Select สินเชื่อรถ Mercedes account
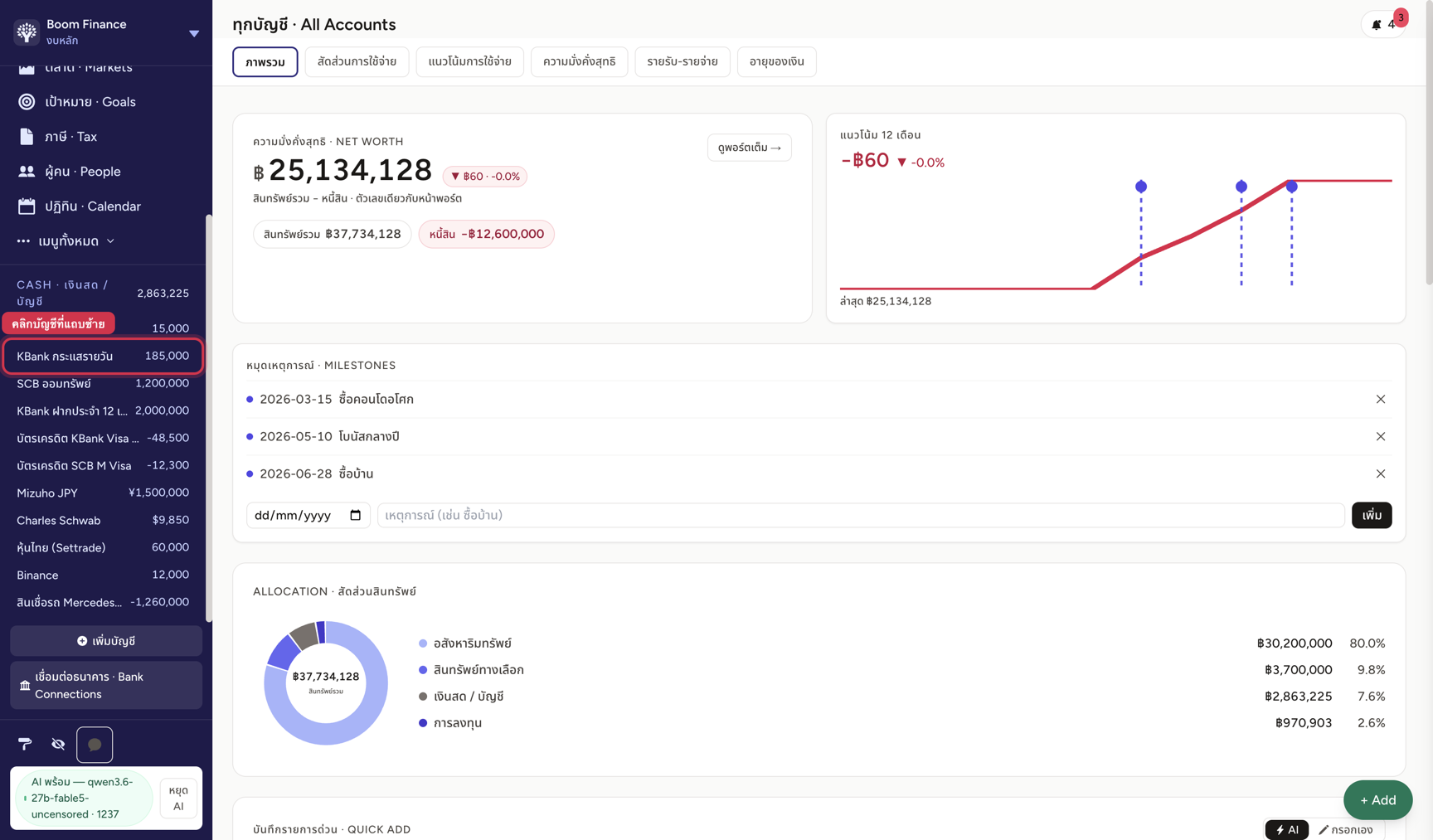The width and height of the screenshot is (1433, 840). tap(103, 602)
